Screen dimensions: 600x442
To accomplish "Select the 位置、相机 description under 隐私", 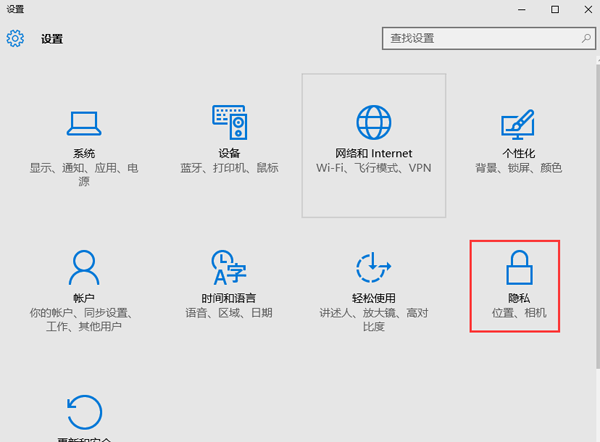I will (x=518, y=313).
